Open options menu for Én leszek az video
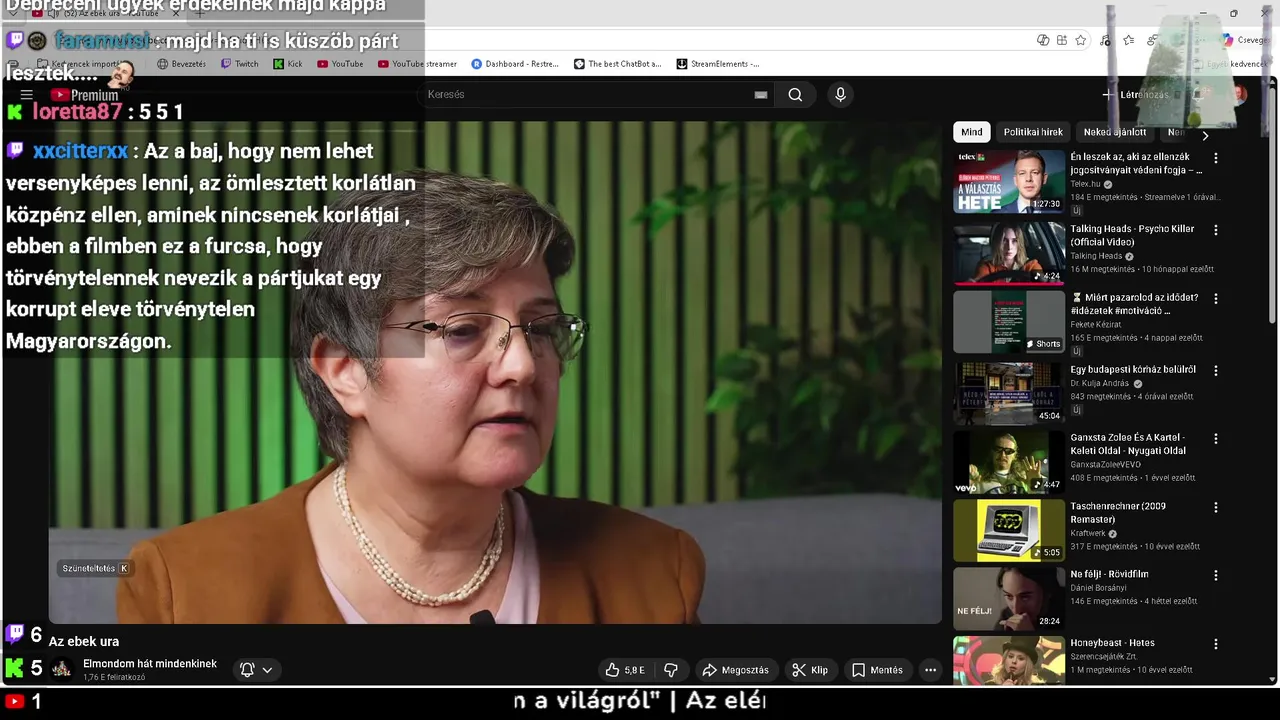The height and width of the screenshot is (720, 1280). [x=1216, y=158]
